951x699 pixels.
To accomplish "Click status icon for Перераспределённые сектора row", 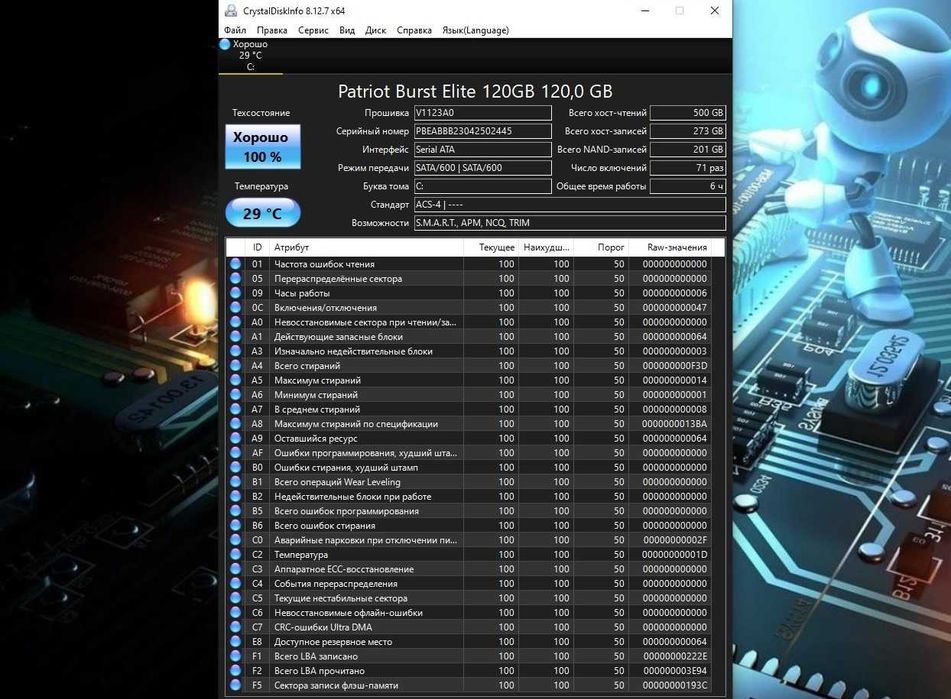I will [x=235, y=278].
